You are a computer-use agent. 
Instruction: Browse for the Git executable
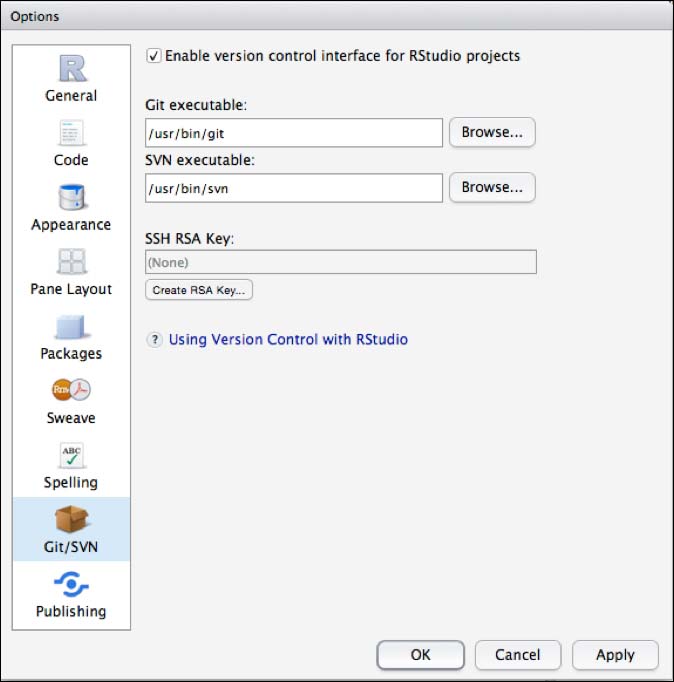coord(492,132)
